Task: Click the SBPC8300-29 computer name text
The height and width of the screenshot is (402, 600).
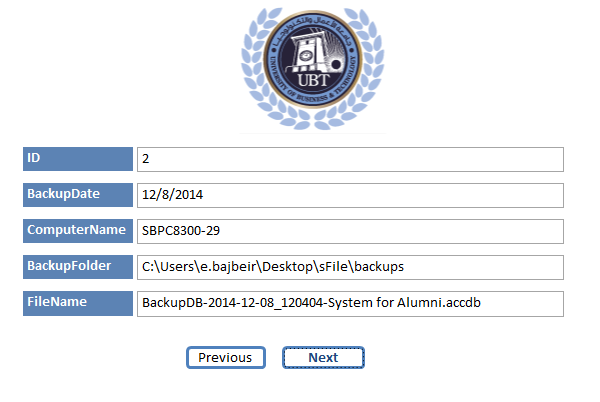Action: click(x=181, y=231)
